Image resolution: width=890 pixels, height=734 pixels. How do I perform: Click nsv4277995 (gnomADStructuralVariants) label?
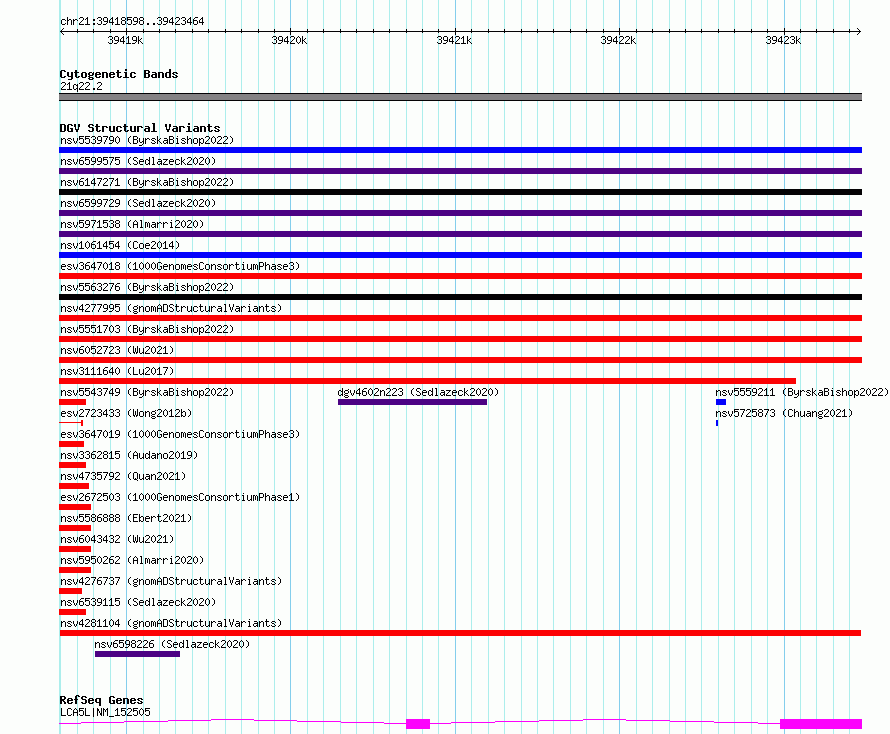tap(171, 308)
